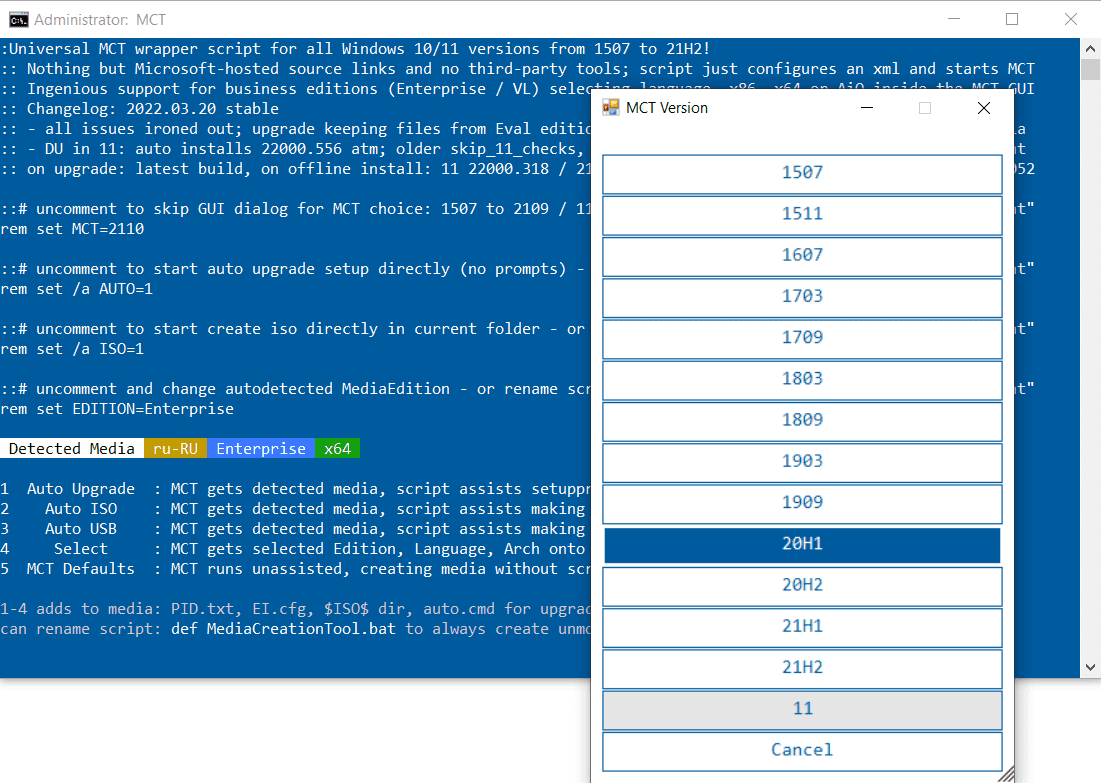The height and width of the screenshot is (783, 1101).
Task: Select Windows 11 button
Action: (x=802, y=711)
